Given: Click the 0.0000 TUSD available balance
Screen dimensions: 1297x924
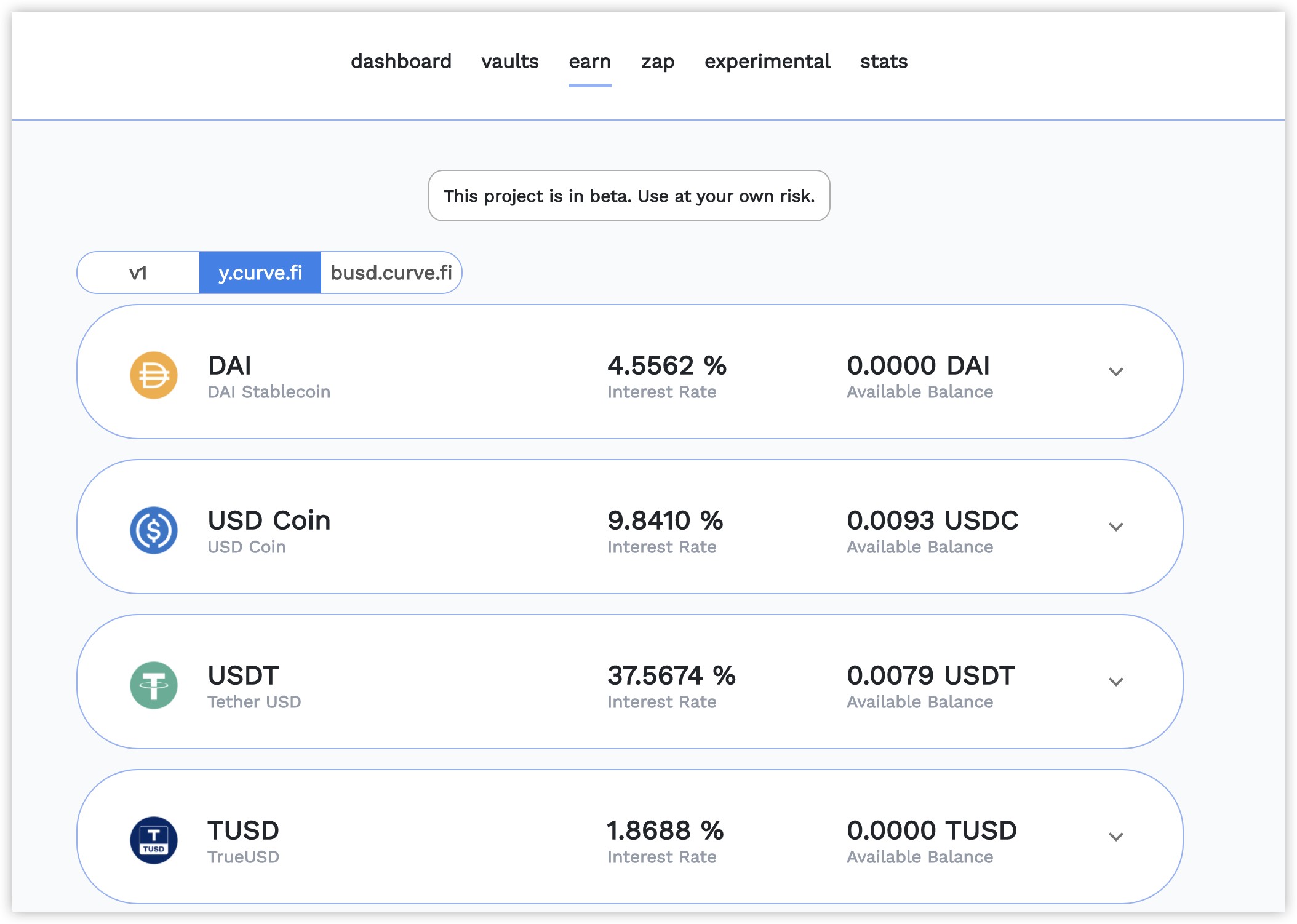Looking at the screenshot, I should click(x=932, y=830).
